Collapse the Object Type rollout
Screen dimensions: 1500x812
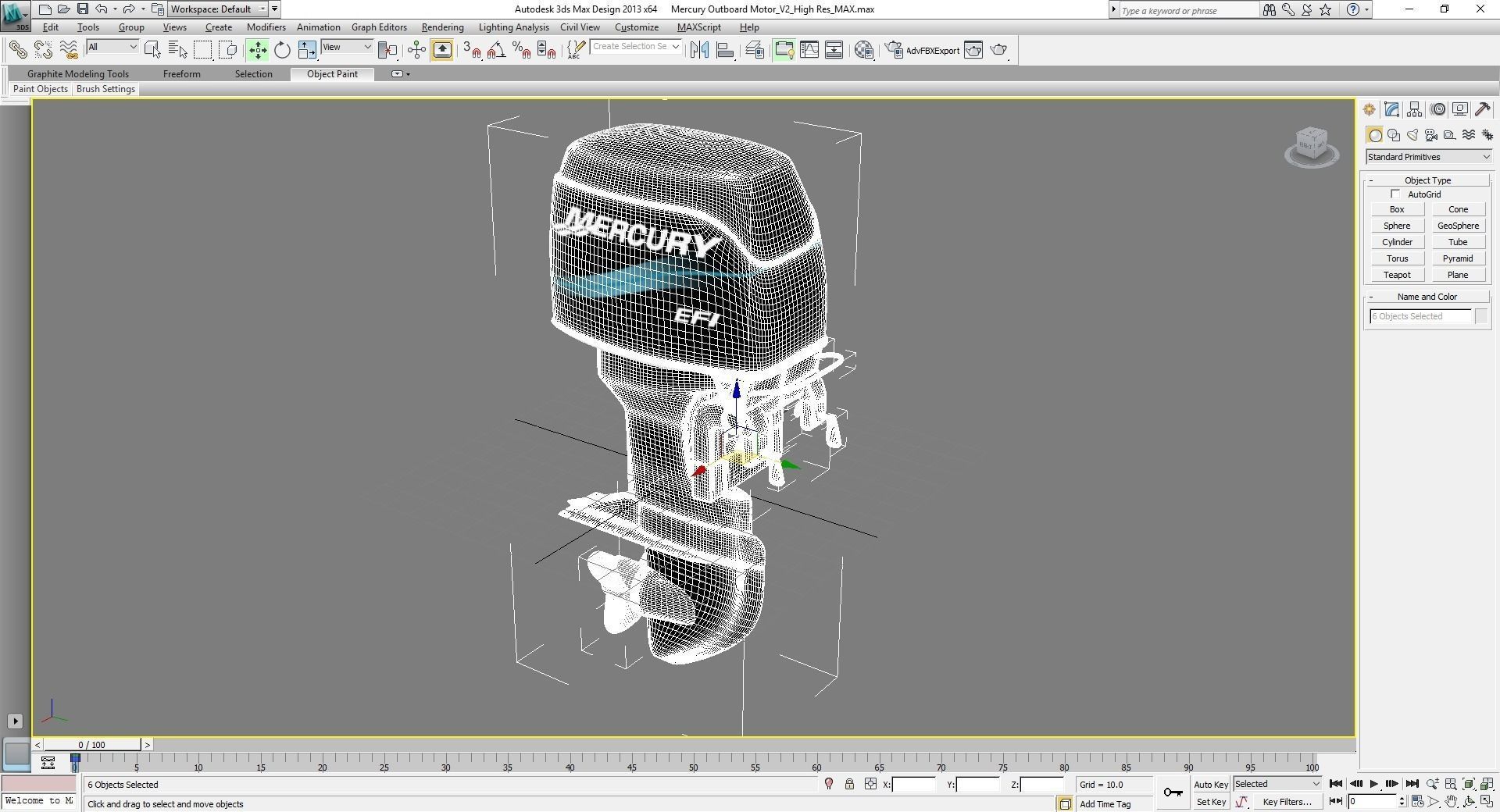tap(1427, 180)
